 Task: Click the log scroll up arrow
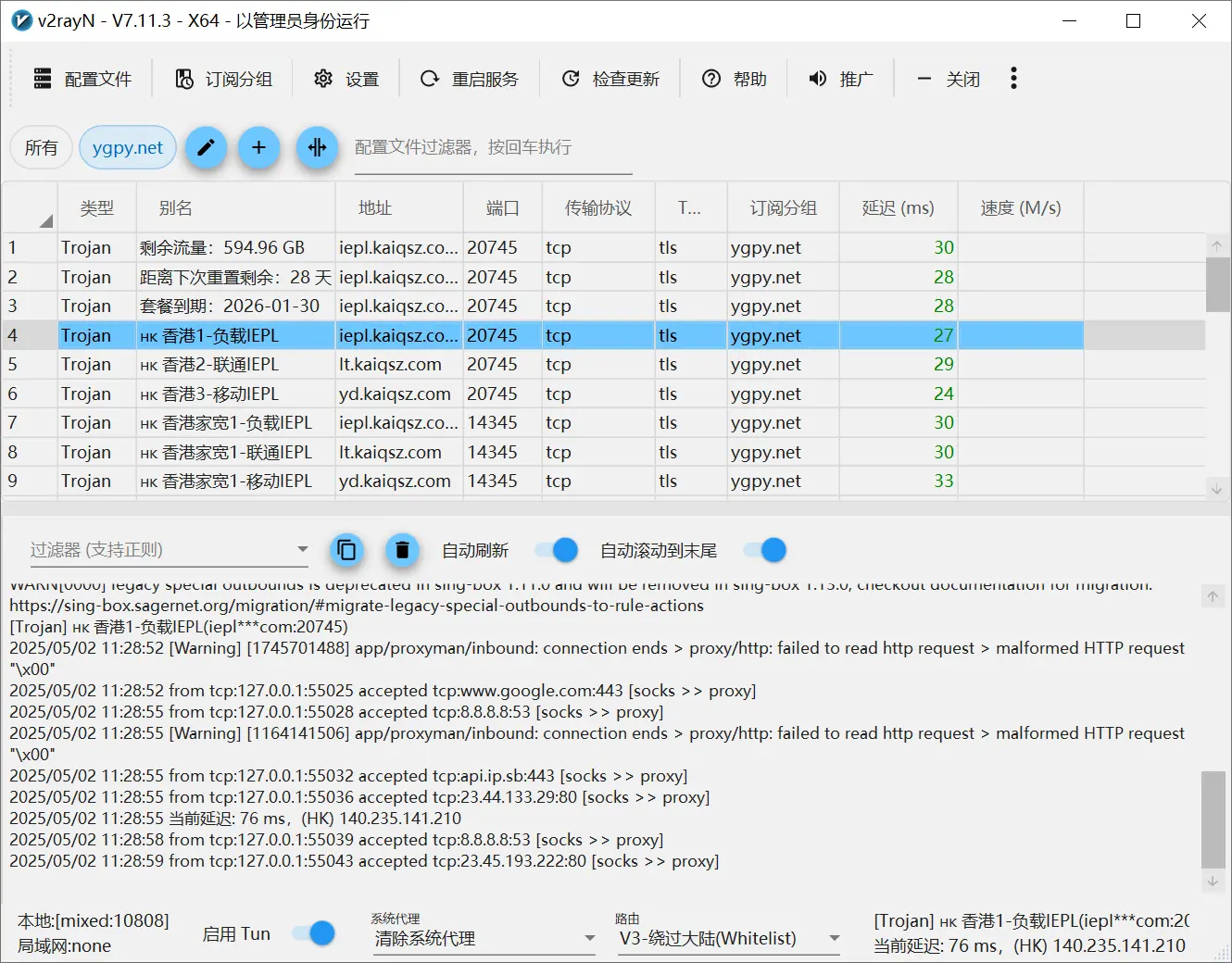coord(1213,596)
